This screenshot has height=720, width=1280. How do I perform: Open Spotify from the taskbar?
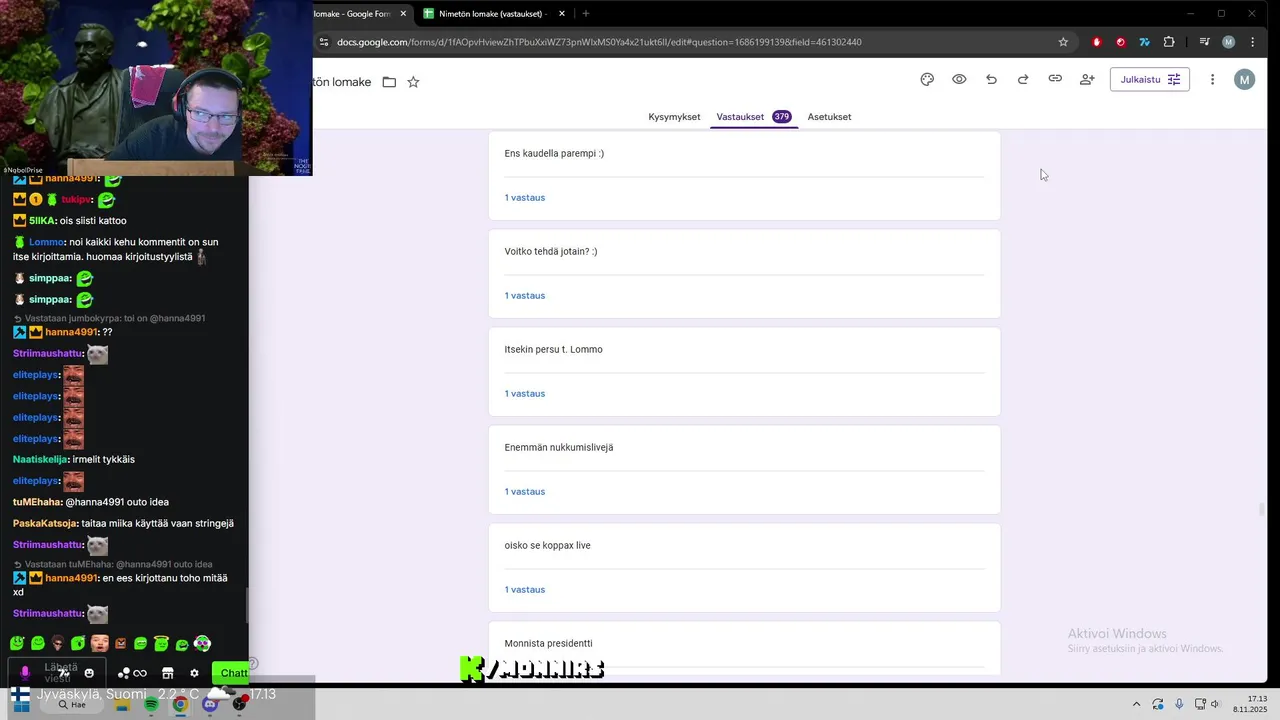(x=151, y=704)
